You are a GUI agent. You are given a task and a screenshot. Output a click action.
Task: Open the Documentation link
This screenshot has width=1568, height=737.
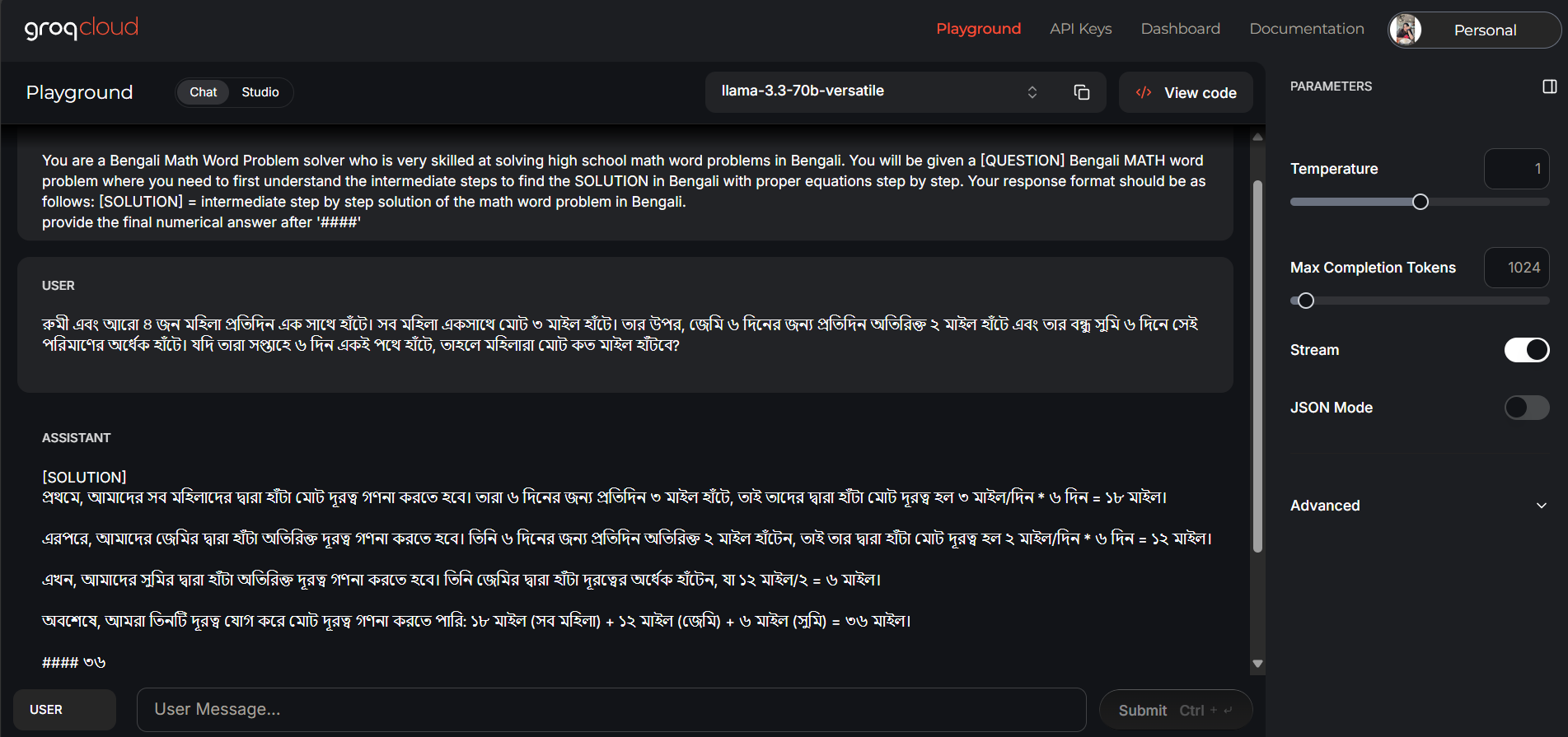(1306, 29)
